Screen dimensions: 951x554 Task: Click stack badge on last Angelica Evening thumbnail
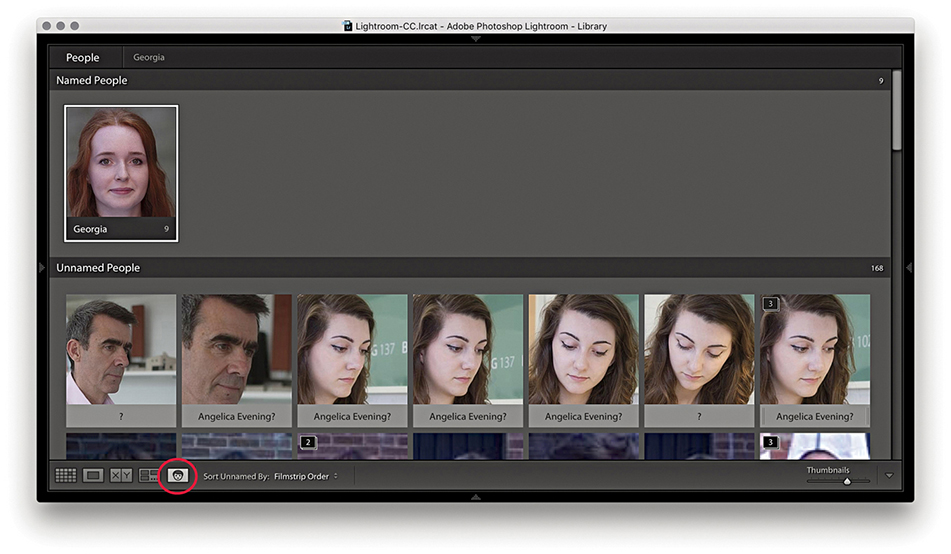point(770,303)
